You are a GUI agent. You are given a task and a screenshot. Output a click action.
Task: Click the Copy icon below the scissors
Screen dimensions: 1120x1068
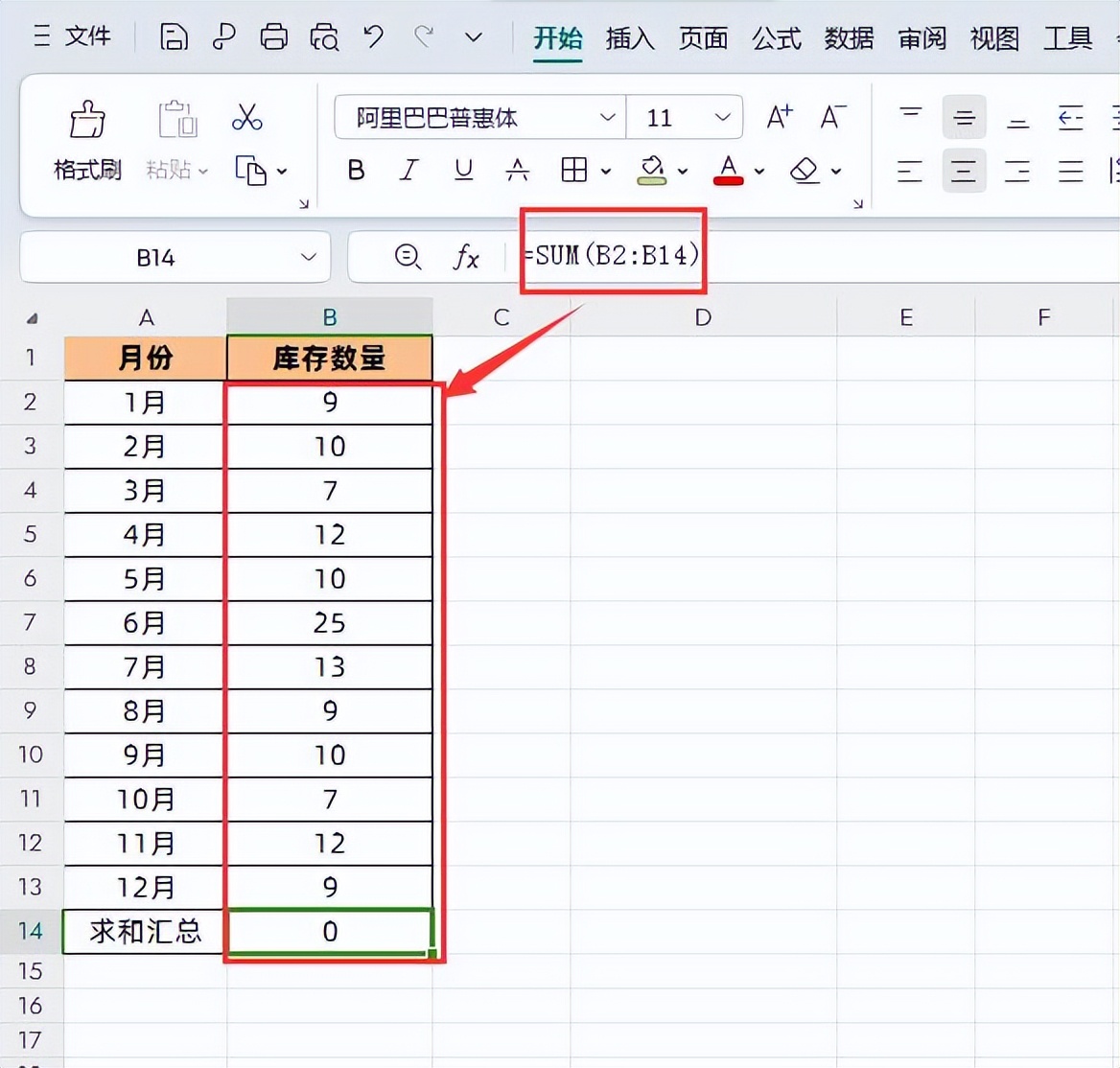(251, 171)
